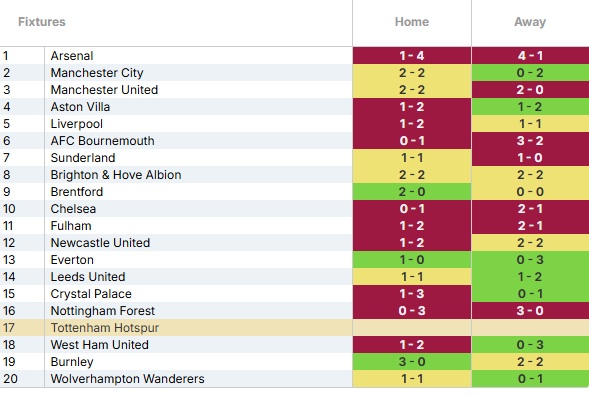Open the Brighton & Hove Albion row
Screen dimensions: 589x397
pyautogui.click(x=294, y=175)
